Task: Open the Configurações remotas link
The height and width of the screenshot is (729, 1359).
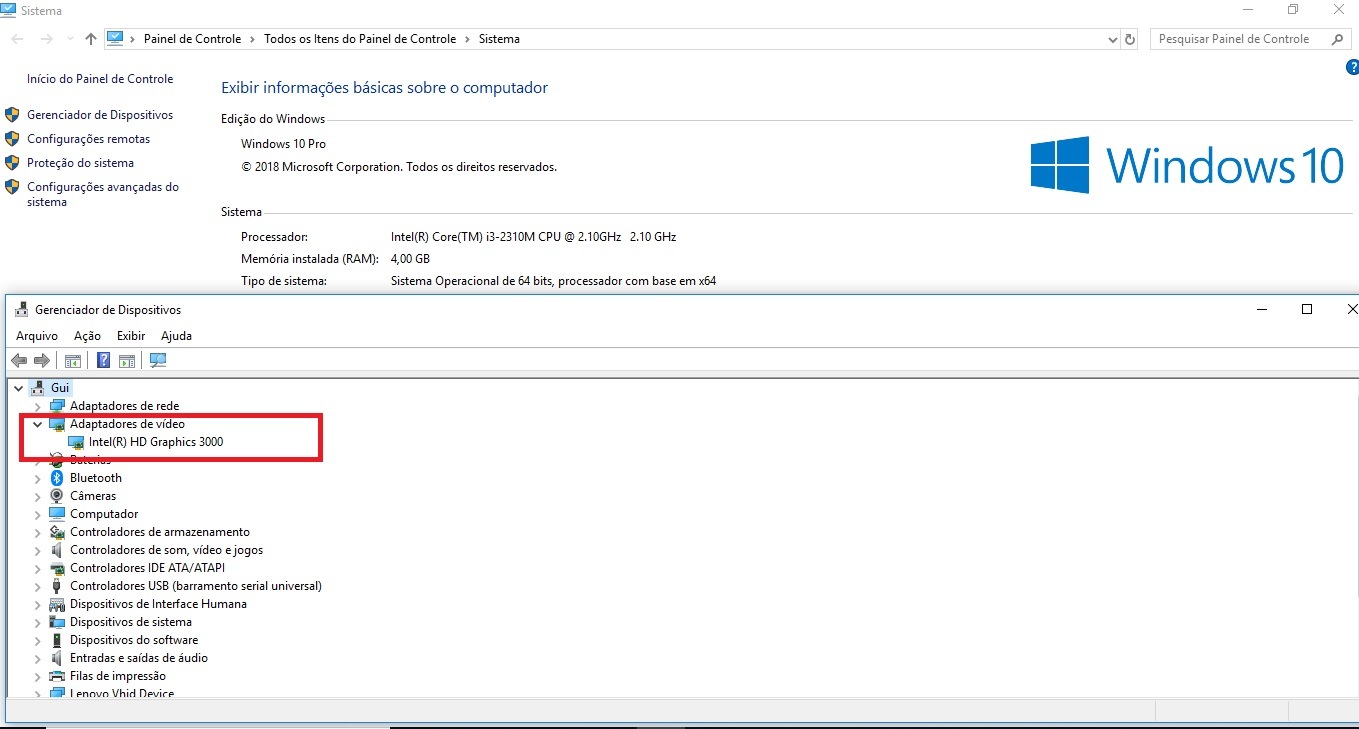Action: (88, 139)
